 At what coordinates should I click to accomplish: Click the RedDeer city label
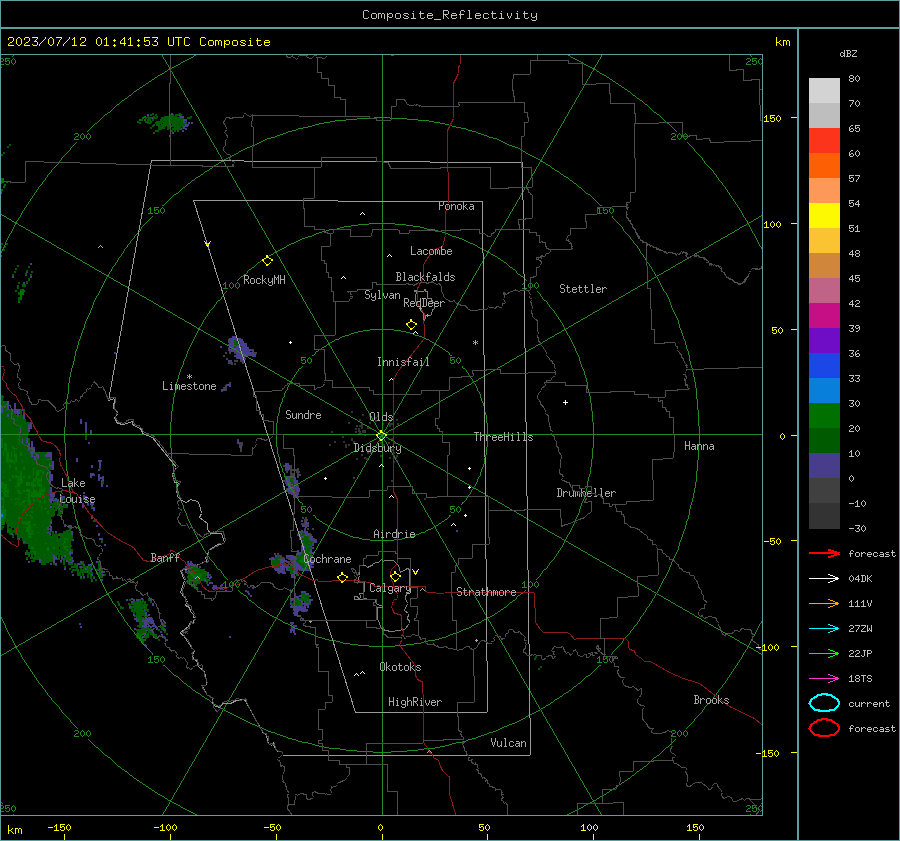coord(424,303)
